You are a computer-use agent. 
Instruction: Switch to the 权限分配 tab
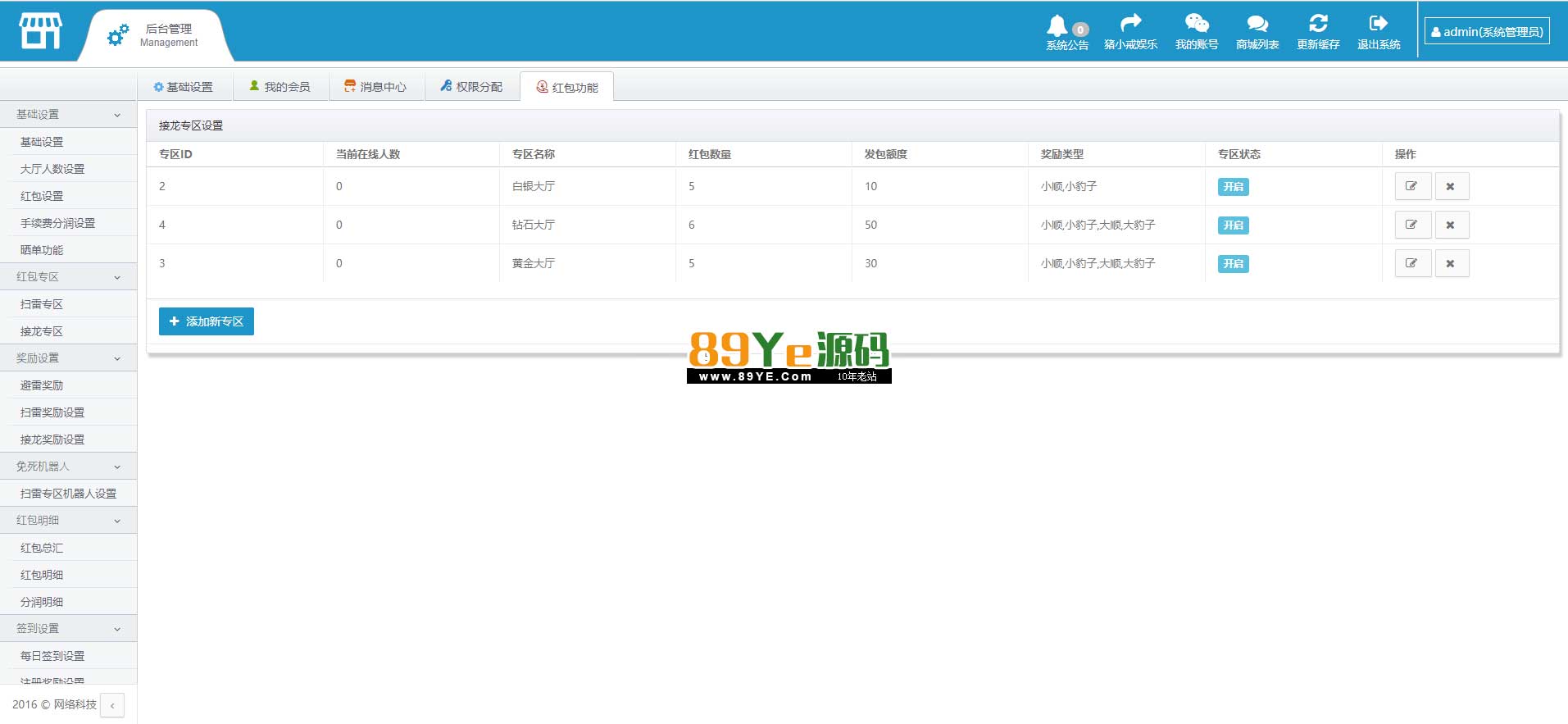(472, 87)
